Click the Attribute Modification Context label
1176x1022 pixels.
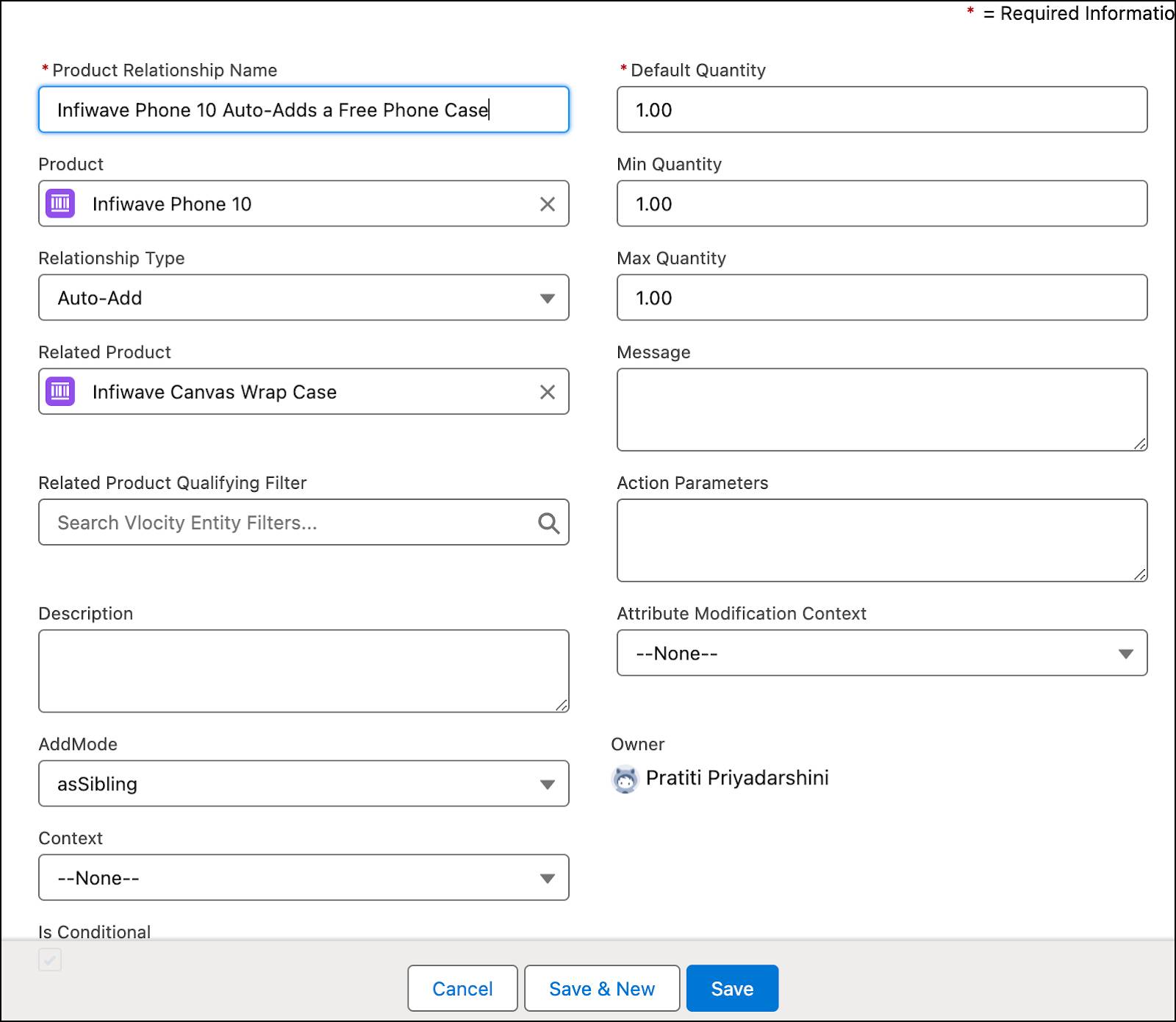pos(742,614)
